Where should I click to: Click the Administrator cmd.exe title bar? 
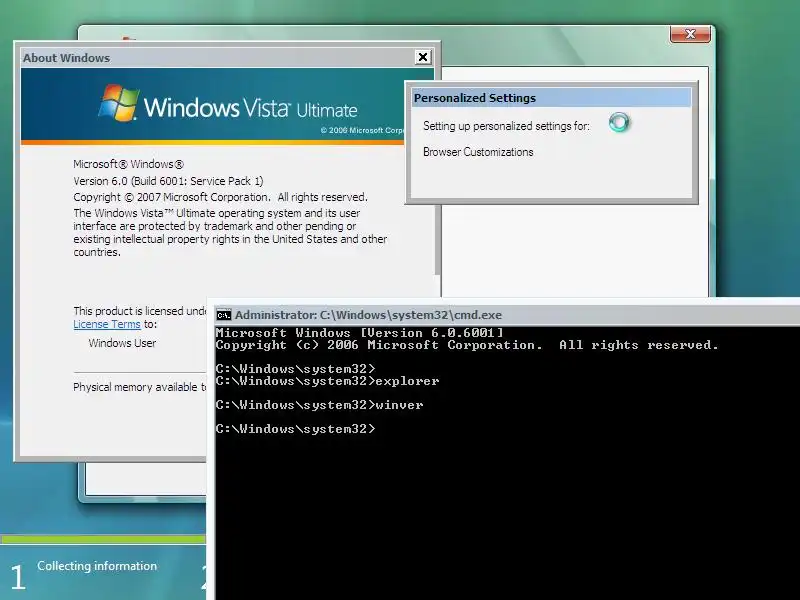(x=508, y=315)
